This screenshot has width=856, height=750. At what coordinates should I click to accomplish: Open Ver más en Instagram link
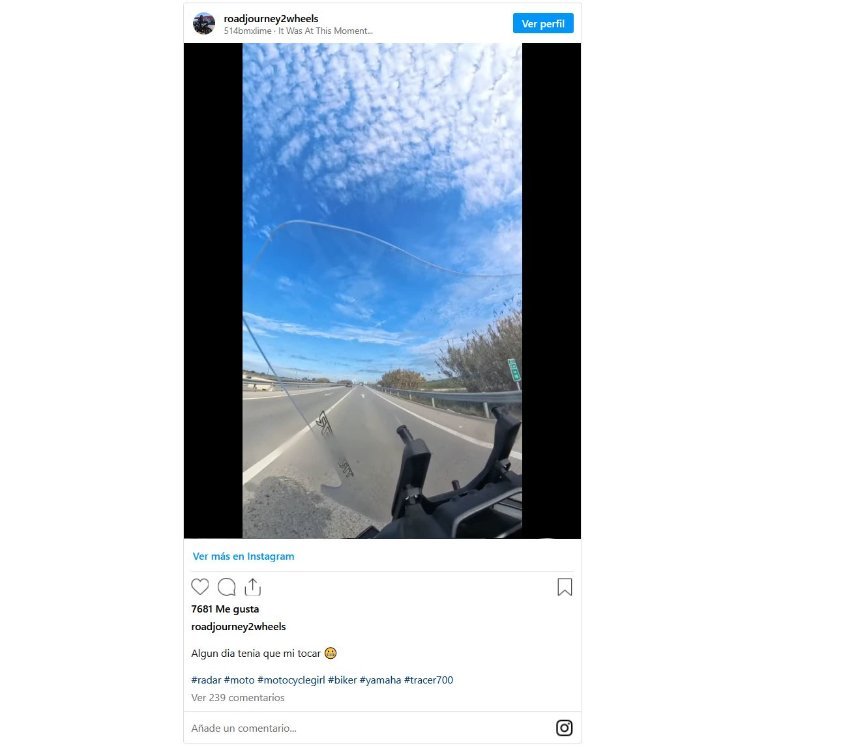243,556
